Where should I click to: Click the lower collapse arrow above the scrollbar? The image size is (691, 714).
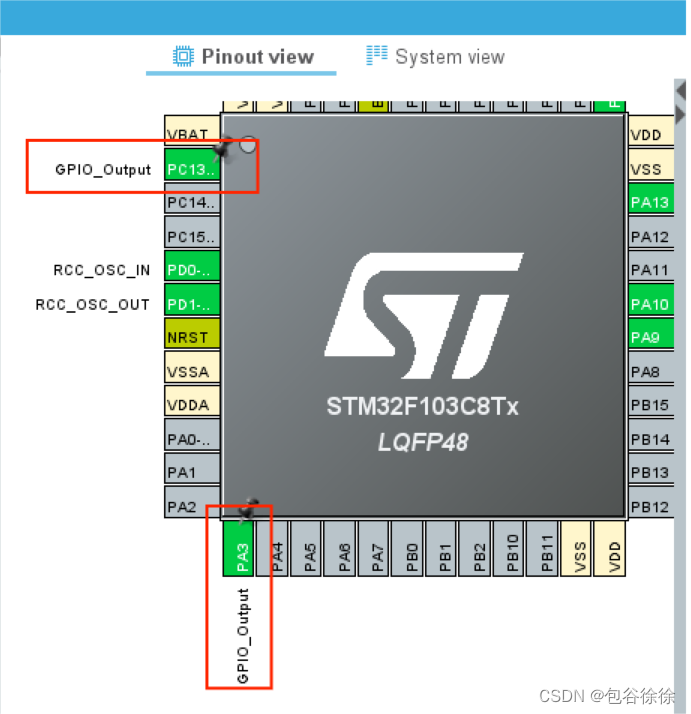(680, 114)
